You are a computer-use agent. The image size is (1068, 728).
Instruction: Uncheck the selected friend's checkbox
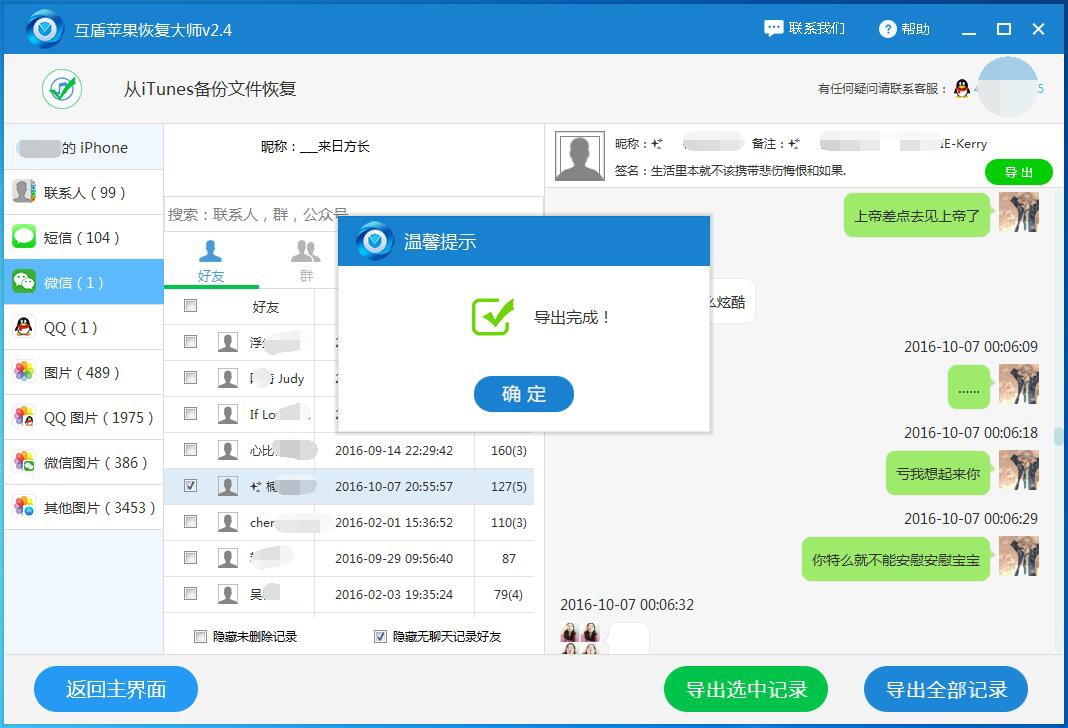(190, 486)
